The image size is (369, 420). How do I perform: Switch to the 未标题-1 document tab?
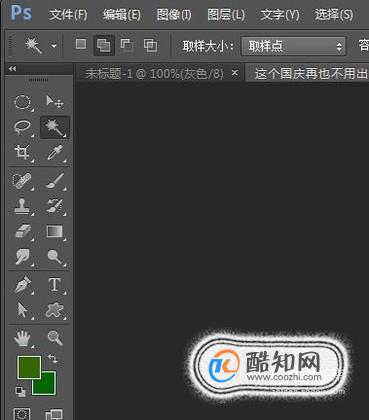[x=155, y=73]
